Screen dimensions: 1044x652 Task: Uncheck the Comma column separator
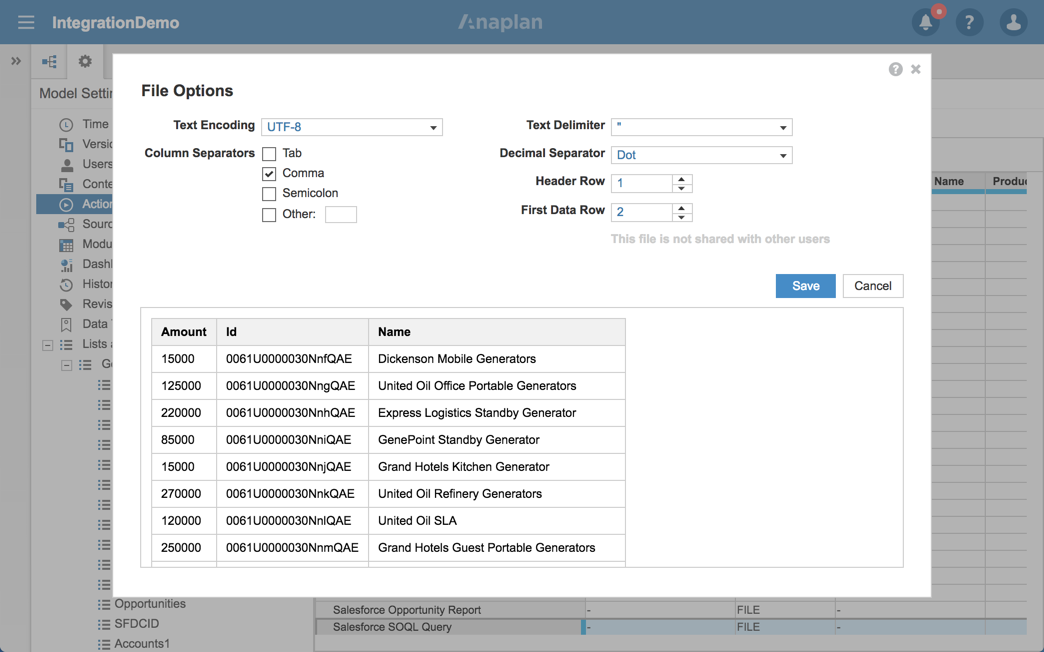tap(269, 174)
